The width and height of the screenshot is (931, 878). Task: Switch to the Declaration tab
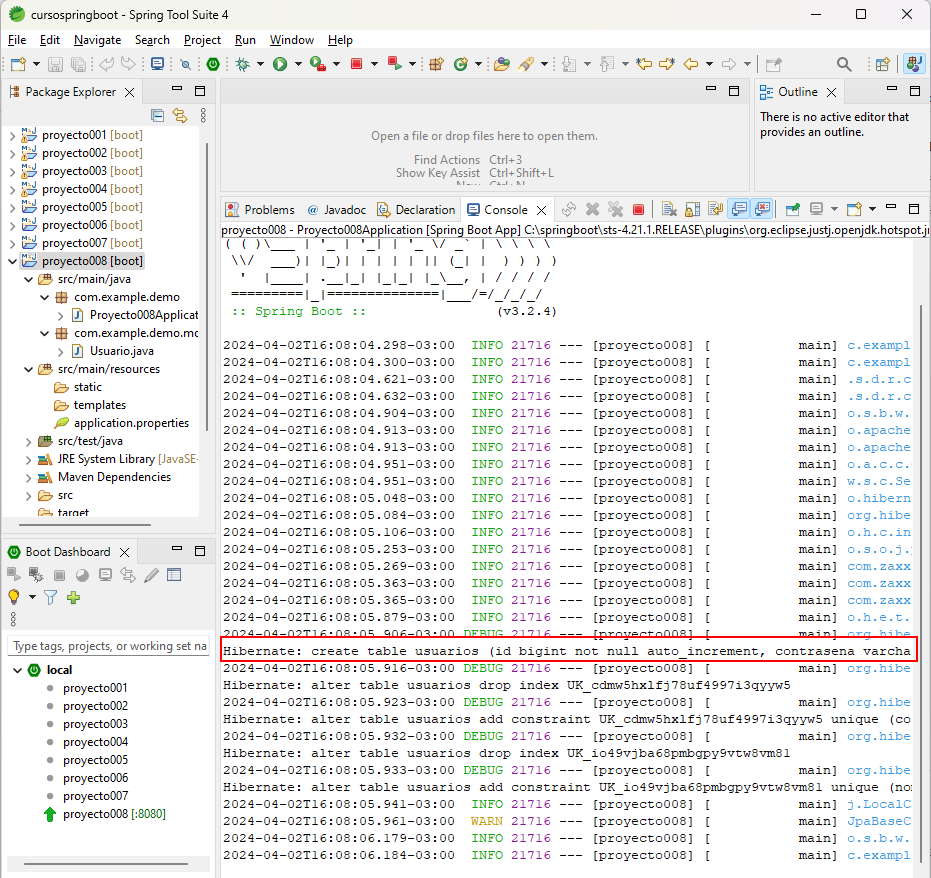tap(417, 210)
